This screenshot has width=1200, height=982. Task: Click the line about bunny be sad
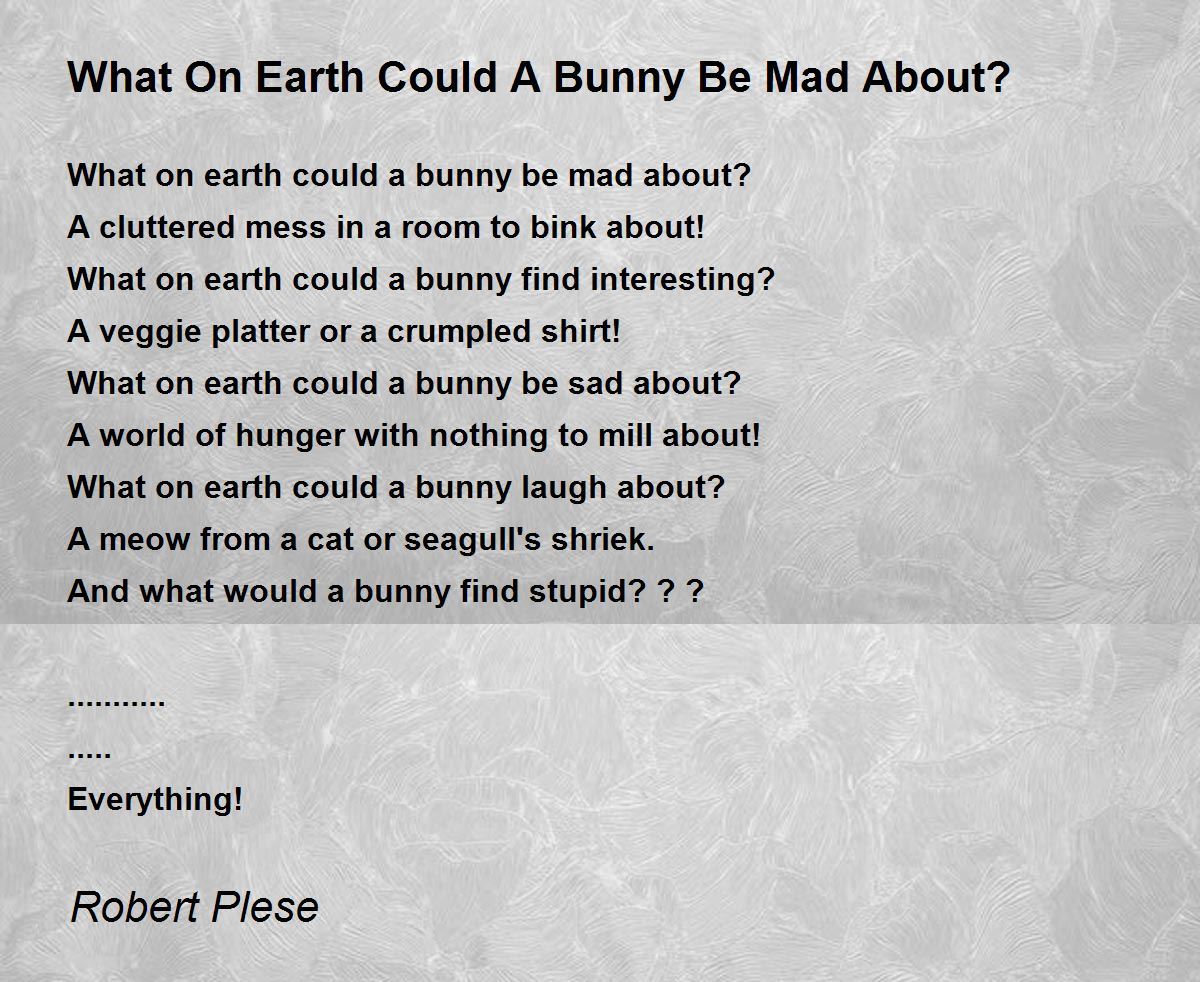click(x=403, y=383)
